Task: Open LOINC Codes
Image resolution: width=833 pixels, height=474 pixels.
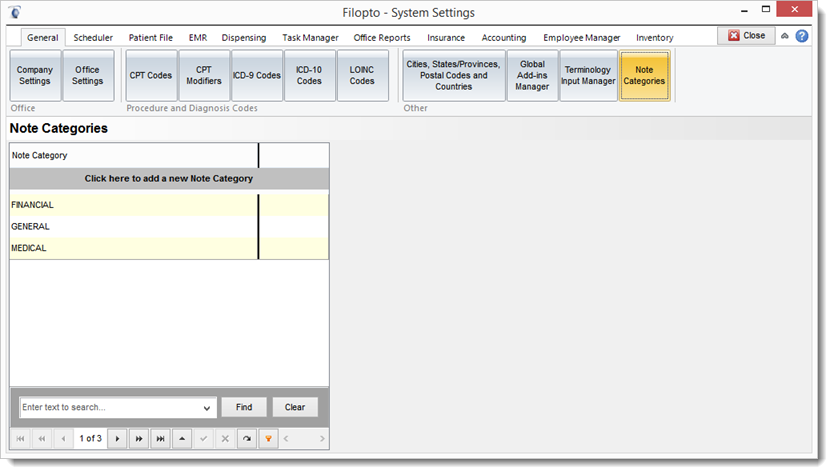Action: point(362,75)
